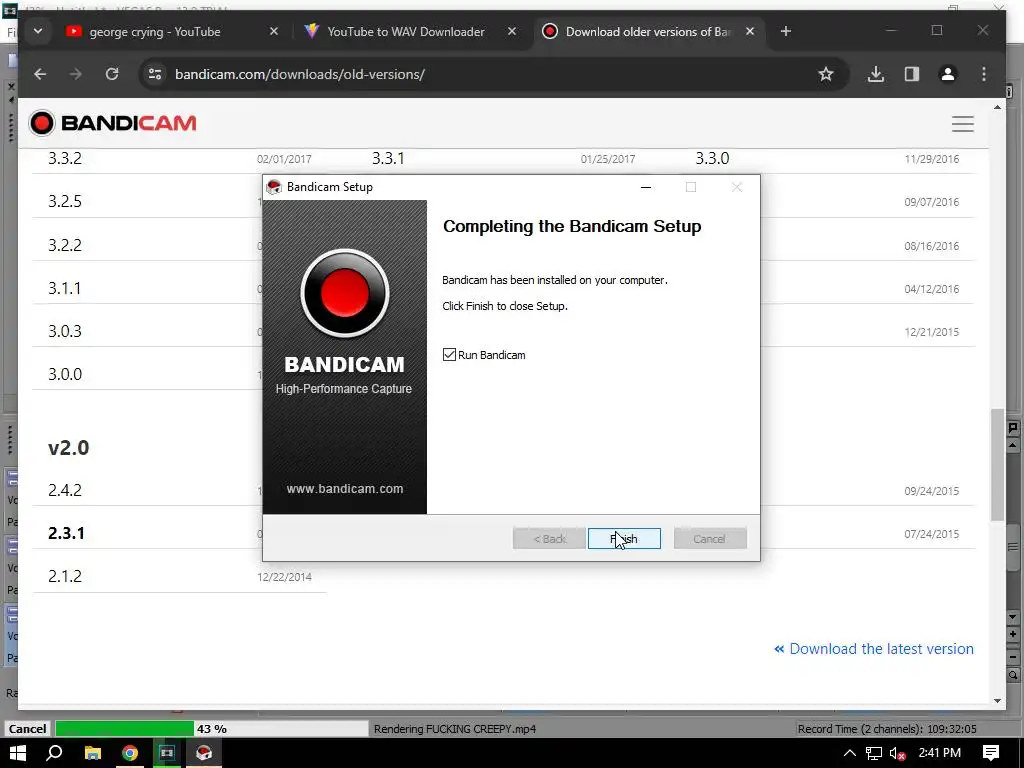
Task: Download Bandicam version 3.3.2
Action: (x=65, y=158)
